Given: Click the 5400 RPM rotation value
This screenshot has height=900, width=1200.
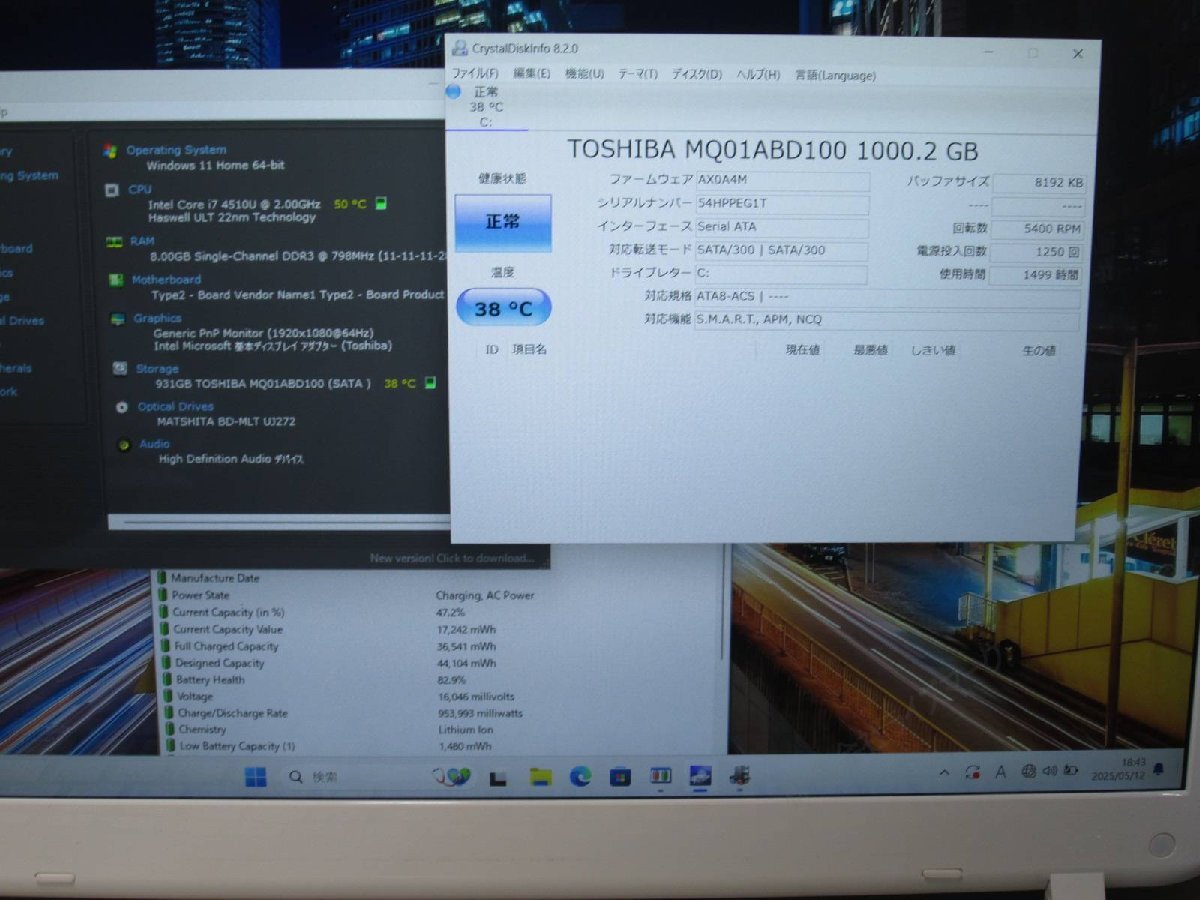Looking at the screenshot, I should (1039, 229).
